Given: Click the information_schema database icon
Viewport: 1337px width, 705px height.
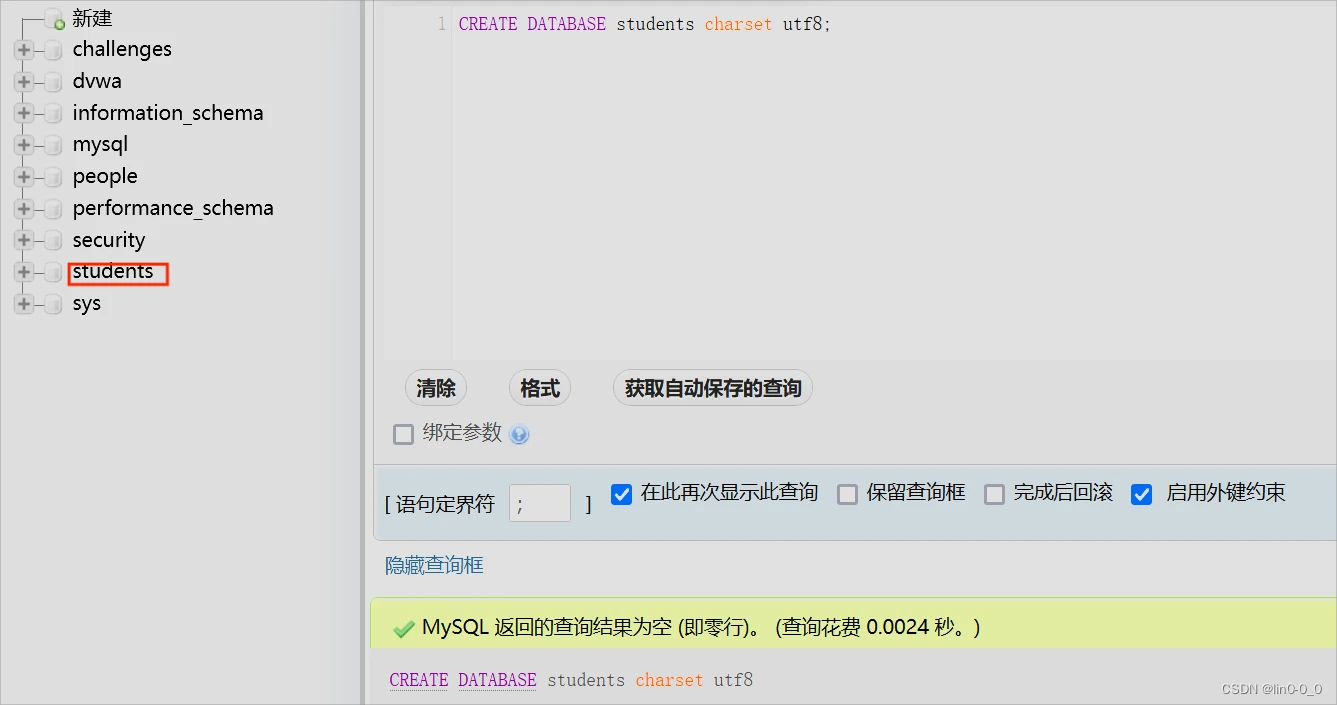Looking at the screenshot, I should coord(53,115).
